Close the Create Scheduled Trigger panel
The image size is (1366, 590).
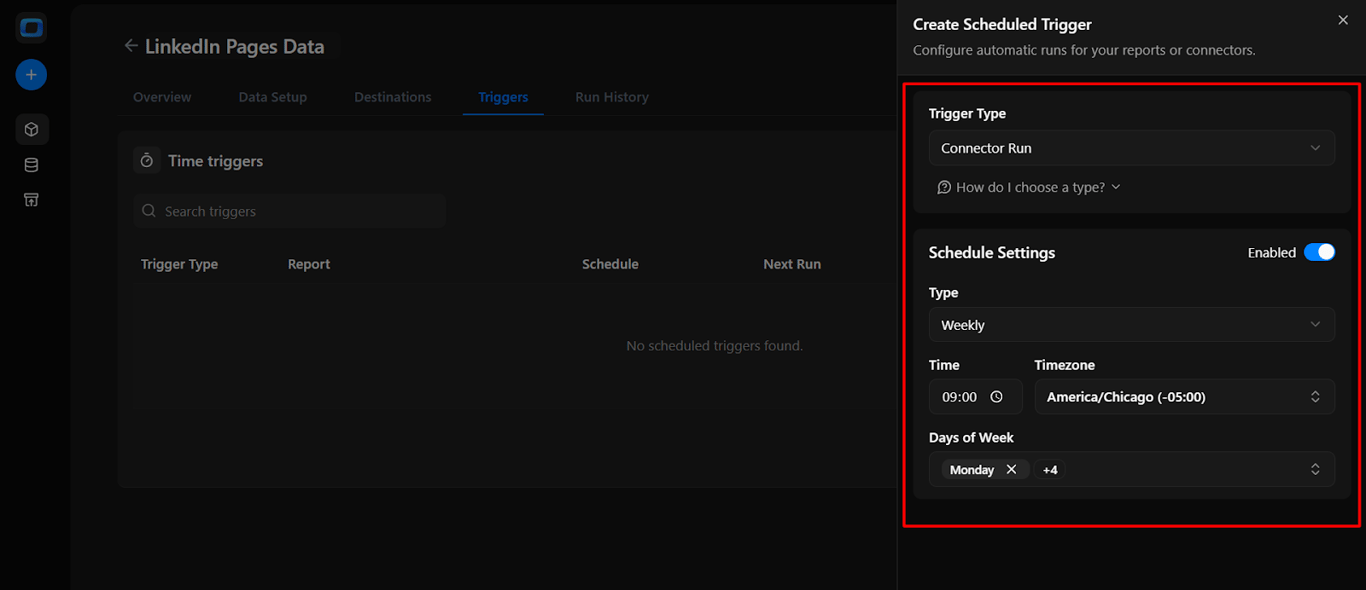[x=1343, y=20]
